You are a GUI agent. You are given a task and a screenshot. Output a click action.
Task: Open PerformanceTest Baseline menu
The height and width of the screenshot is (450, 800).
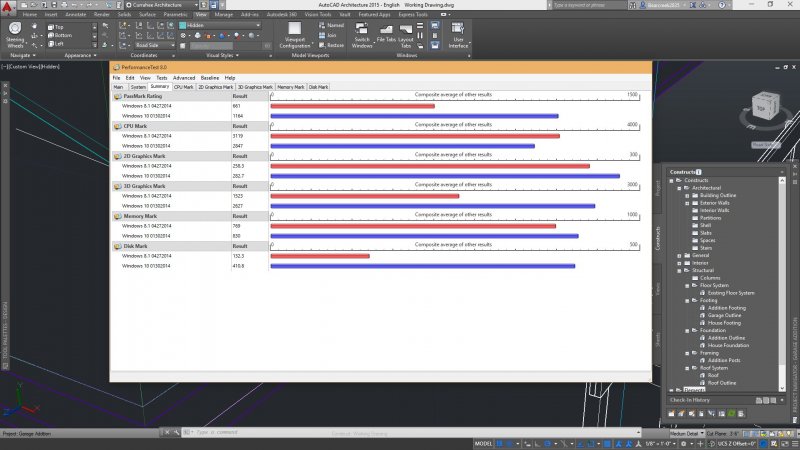[210, 78]
